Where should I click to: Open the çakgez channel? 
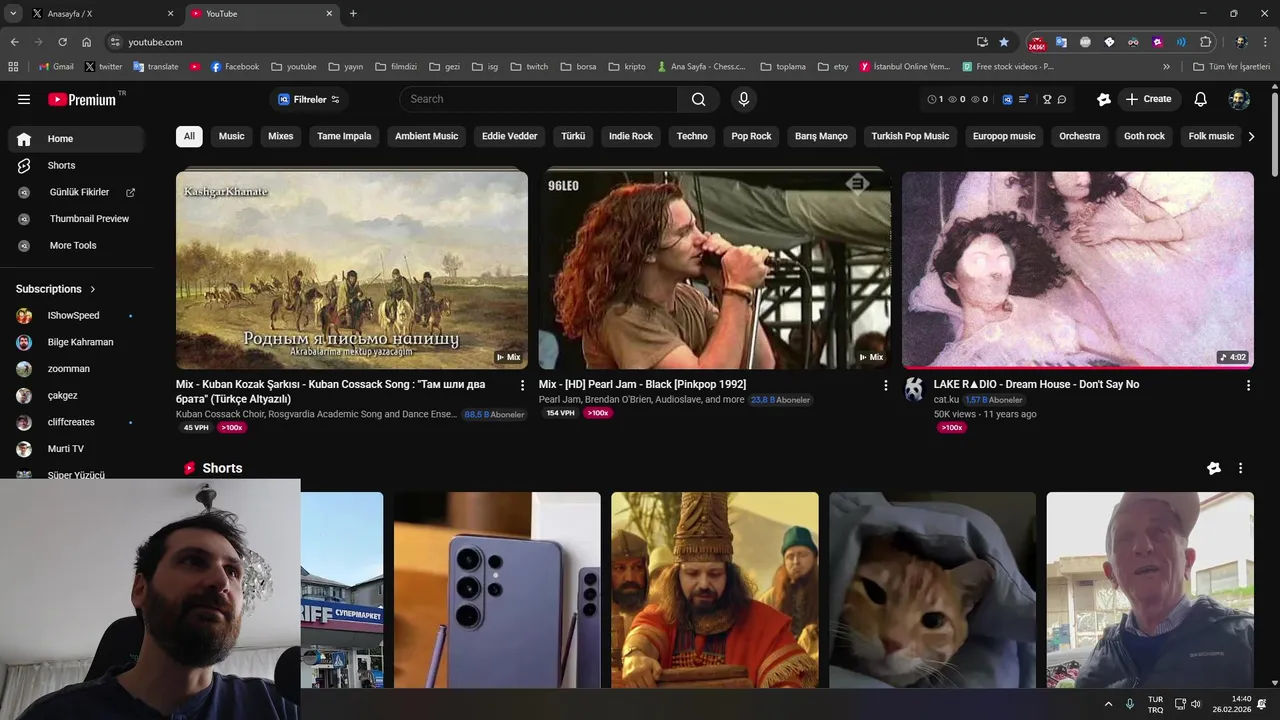[x=76, y=396]
